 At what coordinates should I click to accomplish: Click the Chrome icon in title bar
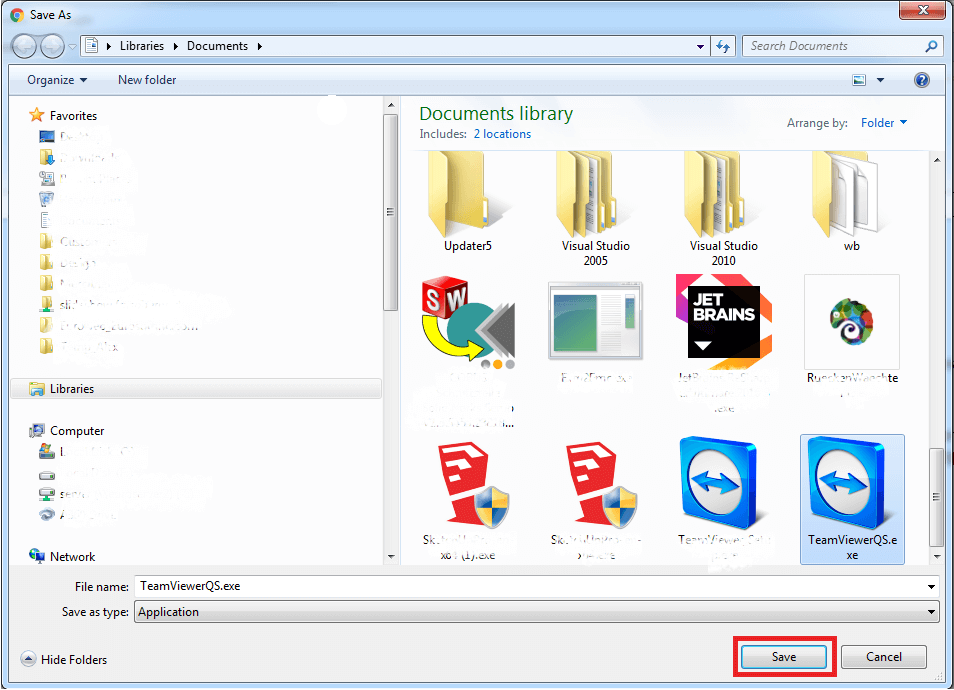(x=17, y=15)
